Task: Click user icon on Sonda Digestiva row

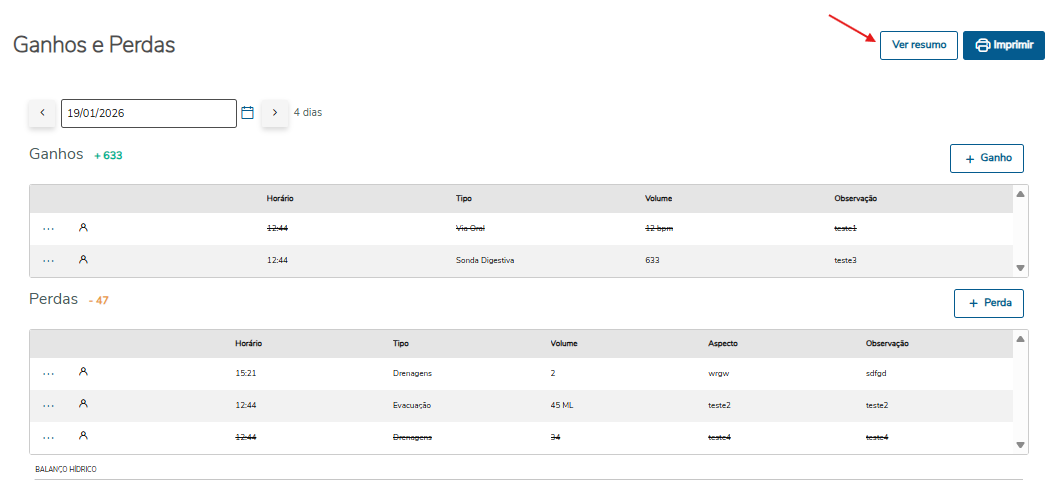Action: (x=83, y=260)
